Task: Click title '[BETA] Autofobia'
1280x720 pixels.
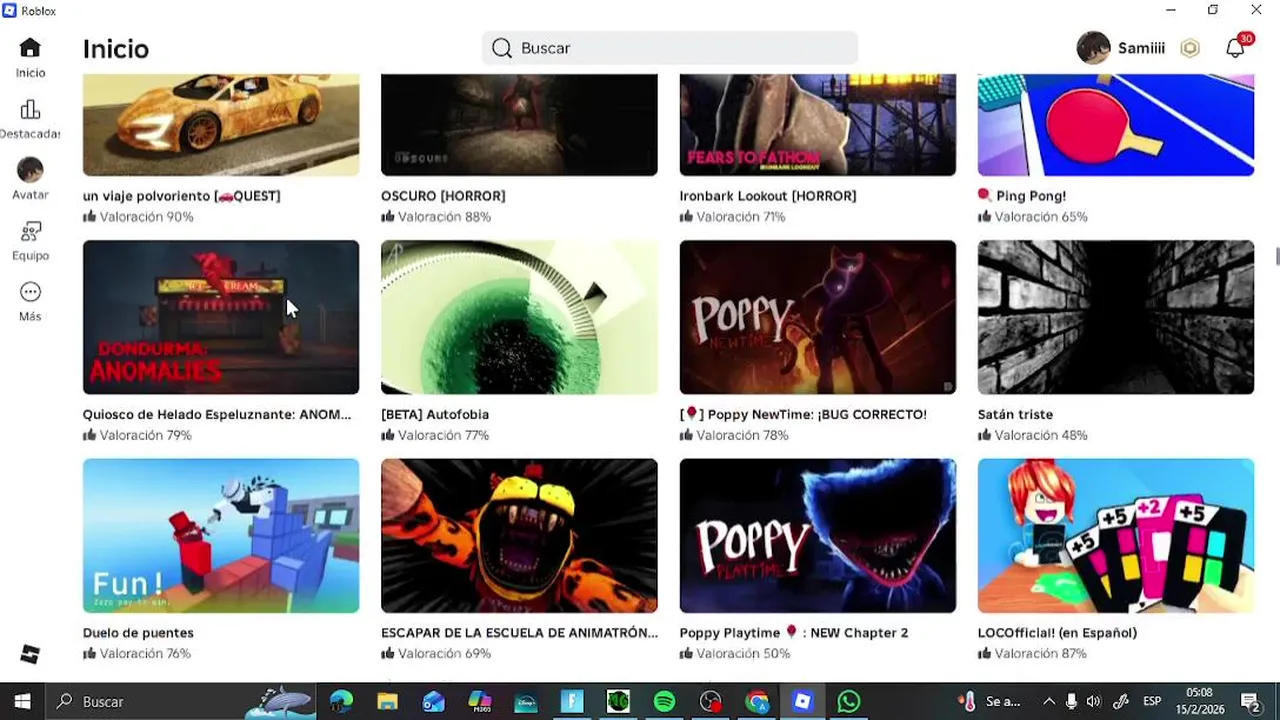Action: pyautogui.click(x=435, y=414)
